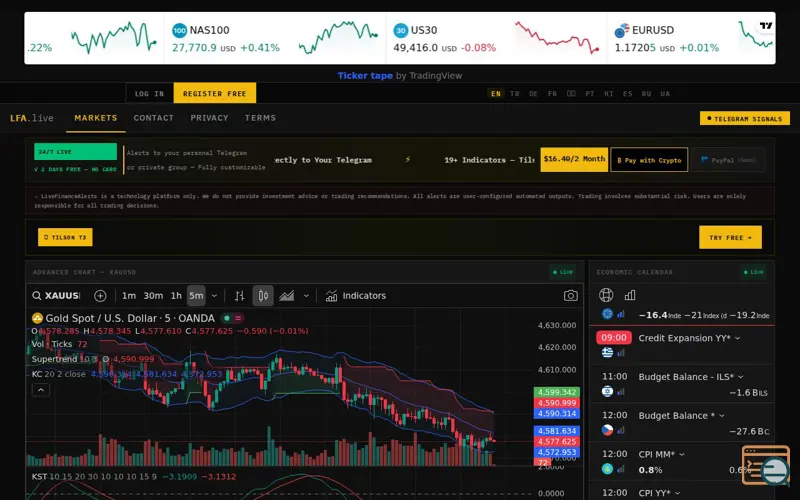The image size is (800, 500).
Task: Select the 1h timeframe
Action: click(176, 295)
